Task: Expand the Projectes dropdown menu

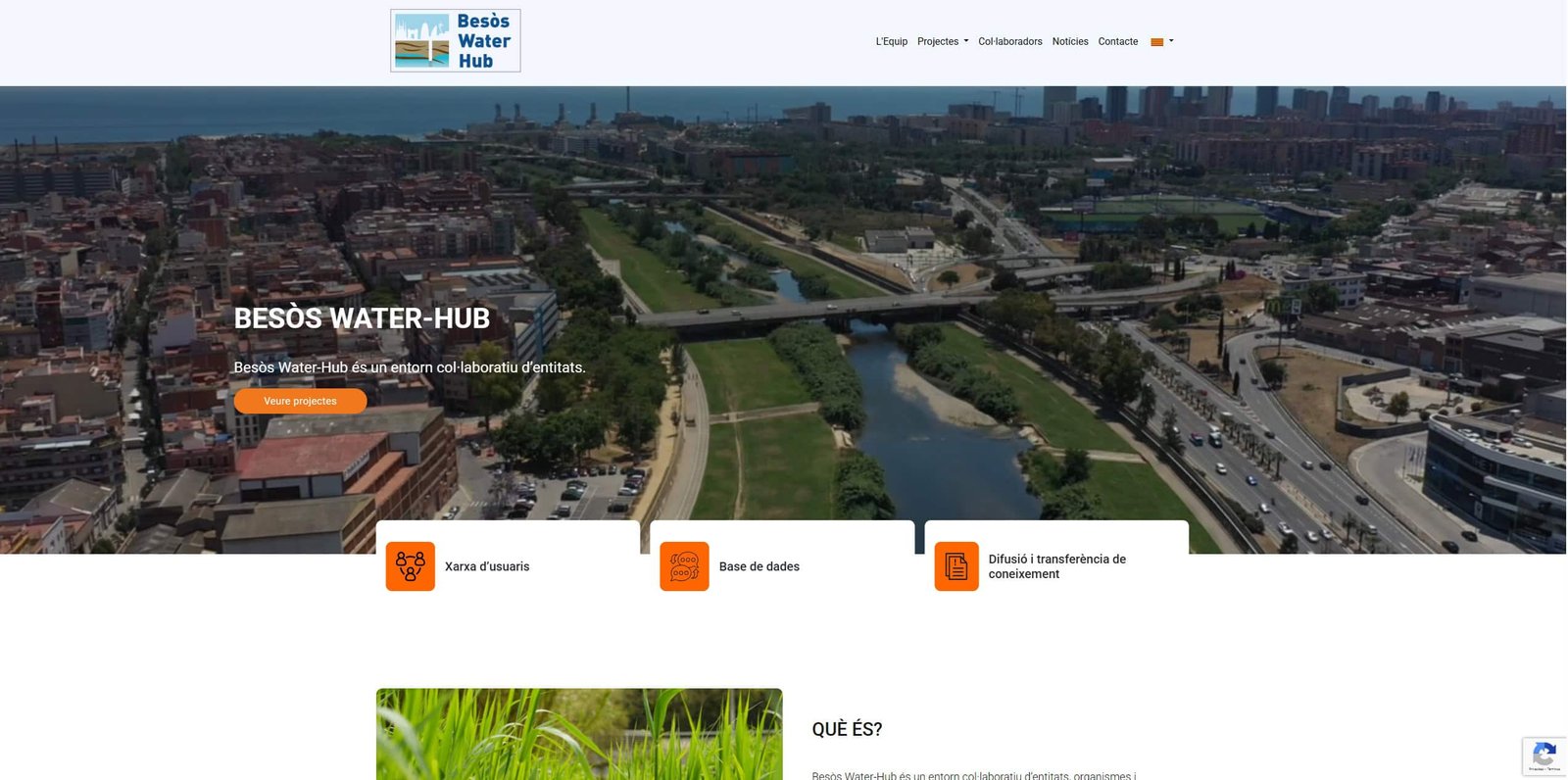Action: [942, 42]
